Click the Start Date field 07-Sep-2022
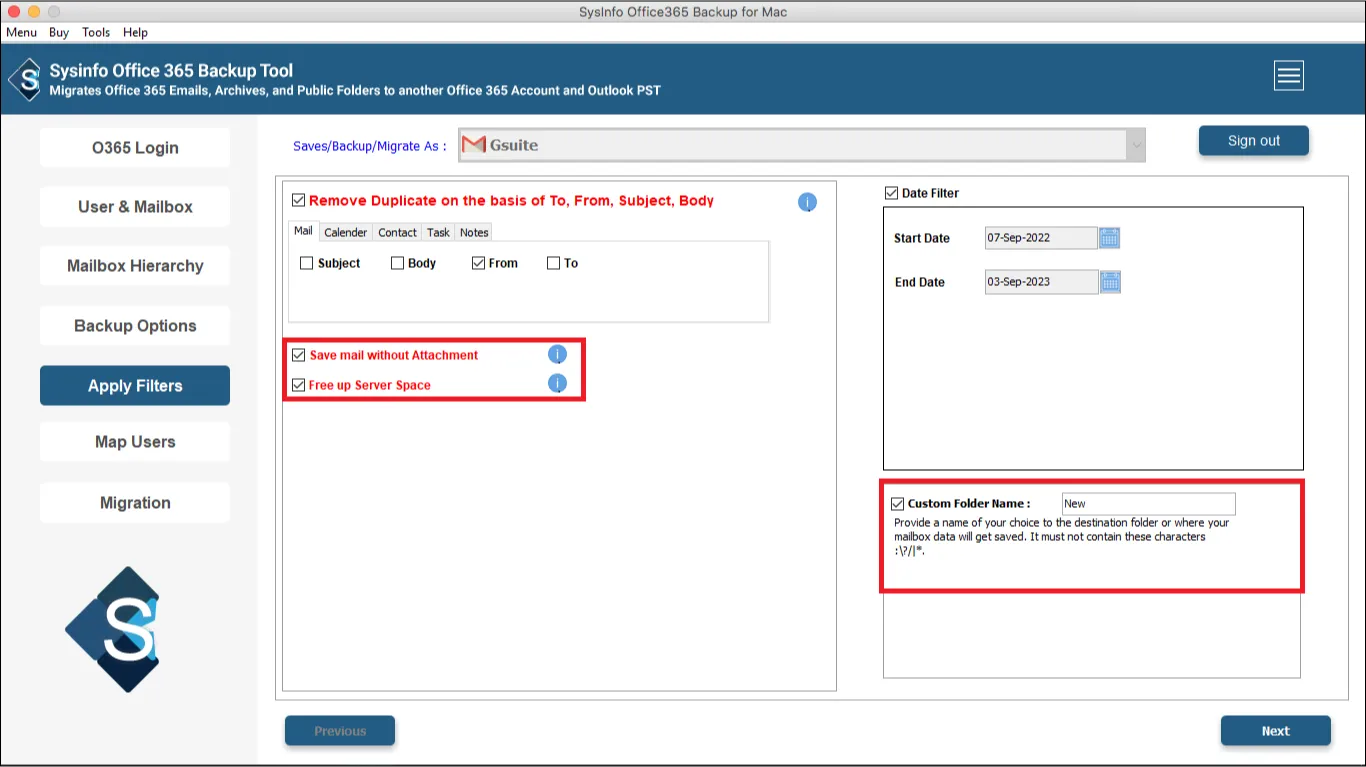Viewport: 1366px width, 767px height. pos(1041,238)
